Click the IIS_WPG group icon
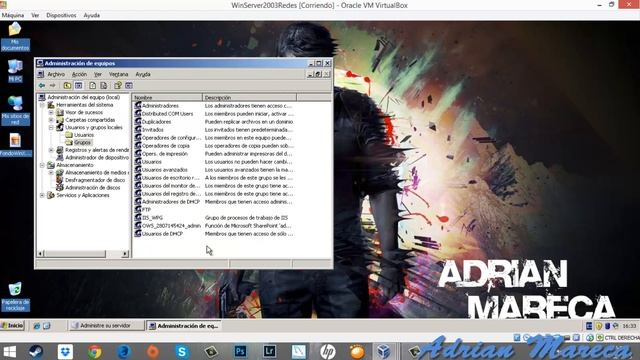Screen dimensions: 640x360 coord(138,218)
